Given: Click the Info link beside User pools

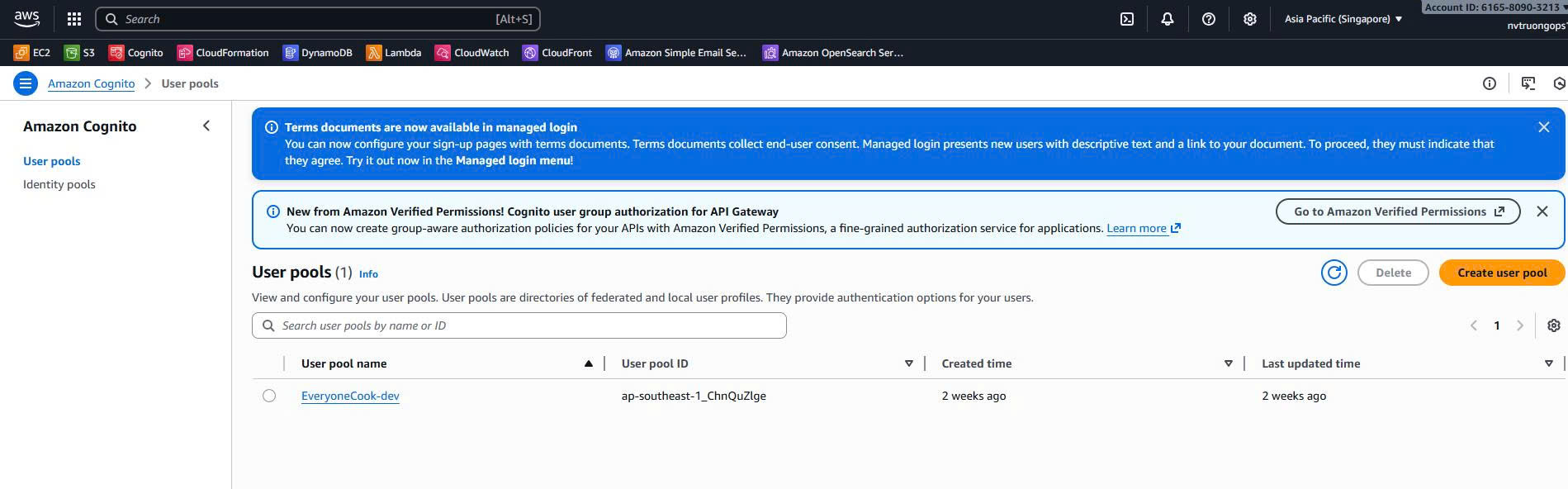Looking at the screenshot, I should click(368, 273).
